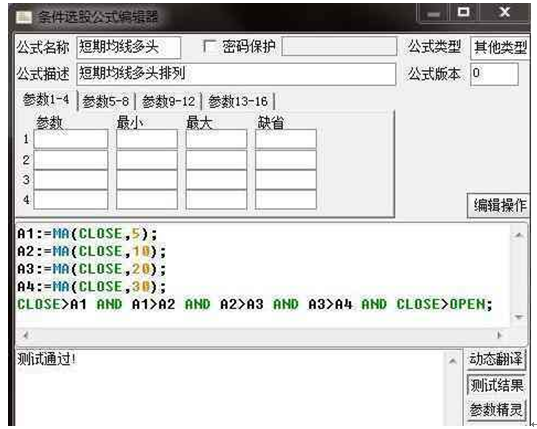The width and height of the screenshot is (537, 429).
Task: Minimize the formula editor window
Action: pyautogui.click(x=434, y=14)
